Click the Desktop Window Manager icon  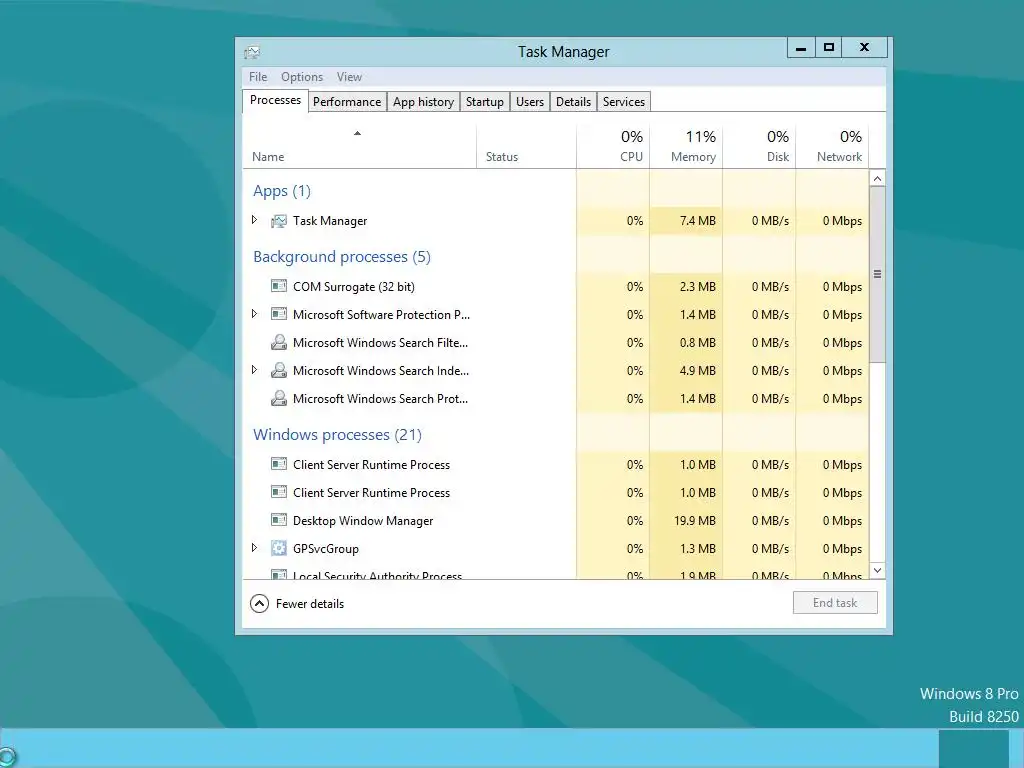pyautogui.click(x=279, y=520)
